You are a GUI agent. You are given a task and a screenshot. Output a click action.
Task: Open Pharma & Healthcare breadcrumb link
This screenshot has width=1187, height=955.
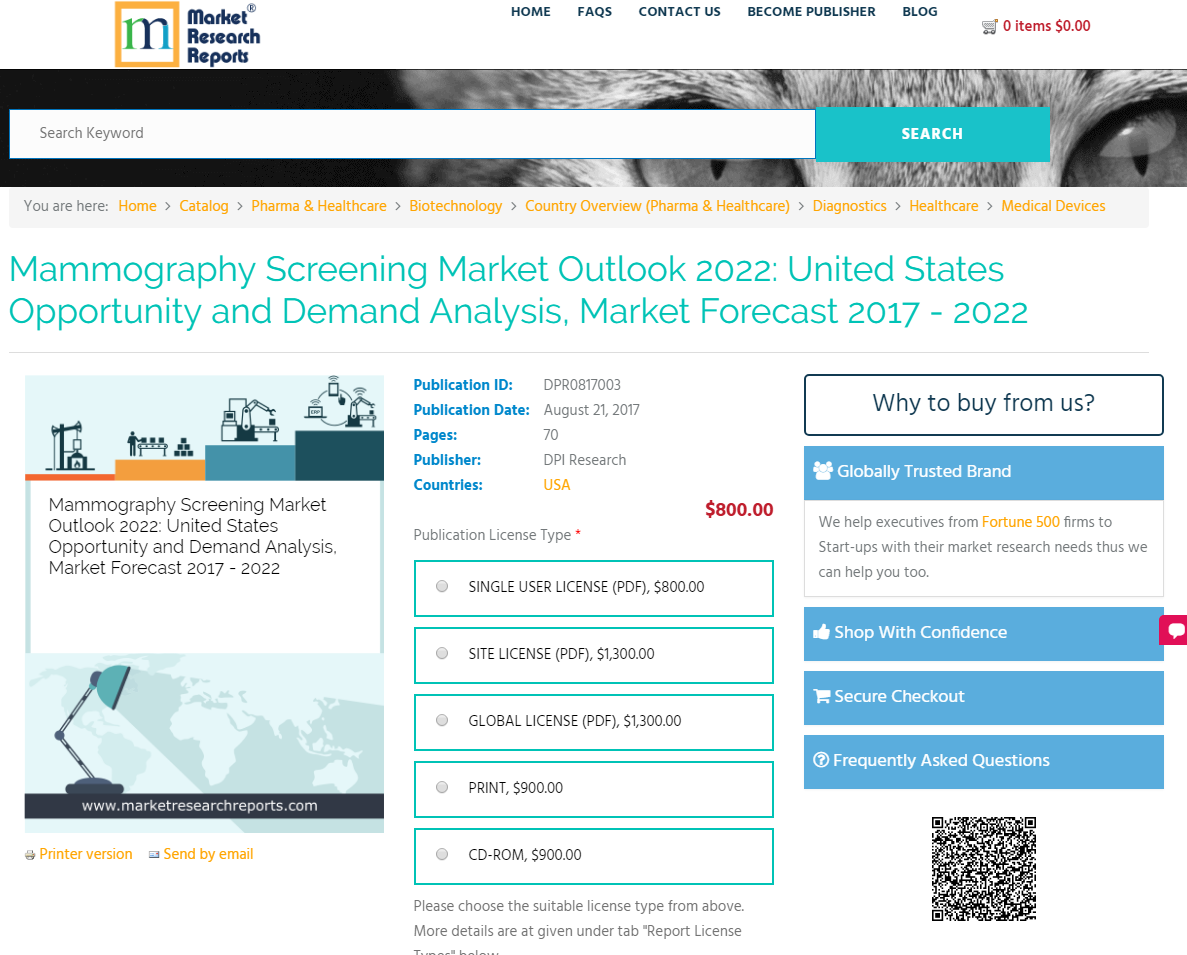(x=319, y=206)
